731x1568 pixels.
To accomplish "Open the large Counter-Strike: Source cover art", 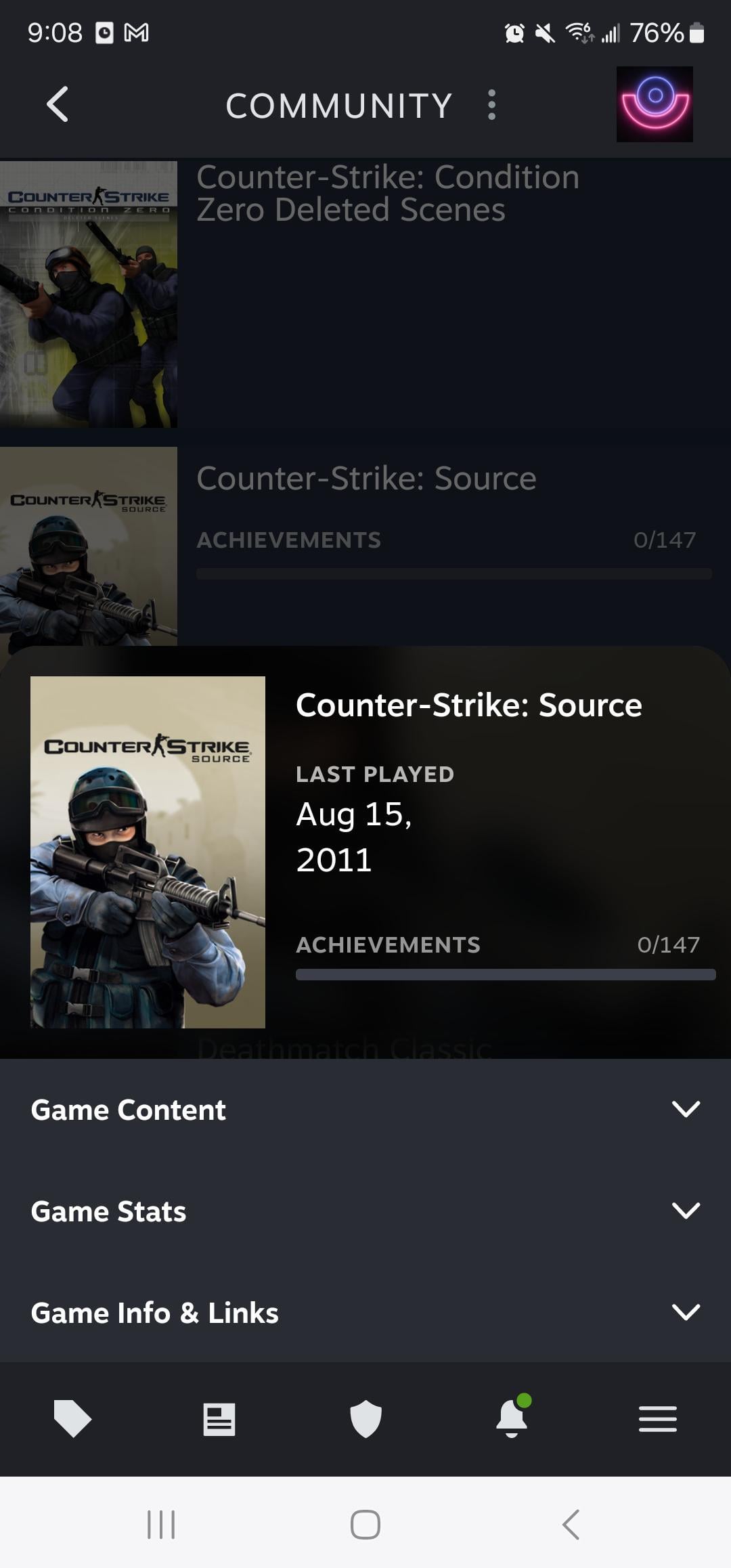I will 148,852.
